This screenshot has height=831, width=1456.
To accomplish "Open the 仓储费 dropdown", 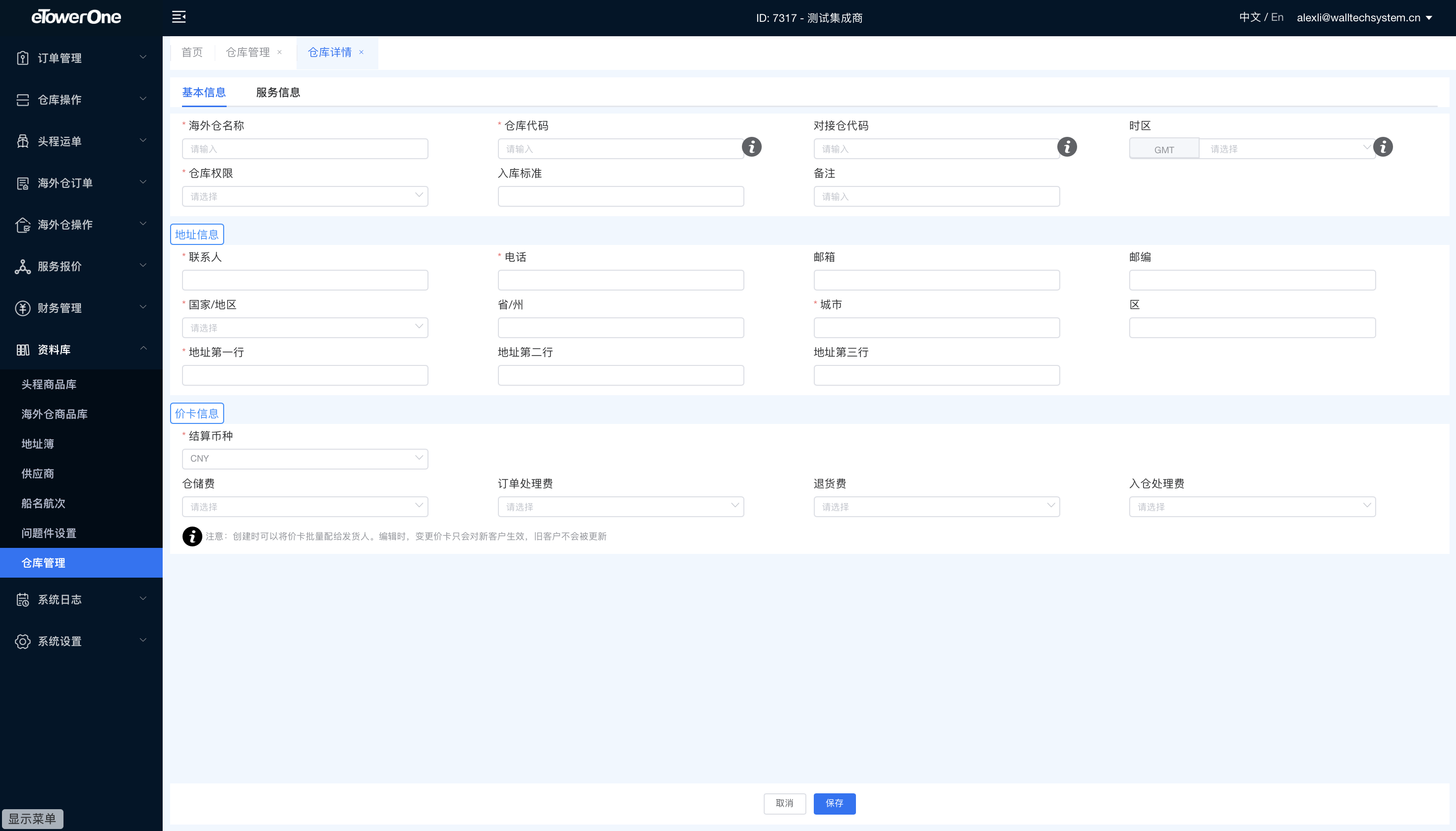I will 305,507.
